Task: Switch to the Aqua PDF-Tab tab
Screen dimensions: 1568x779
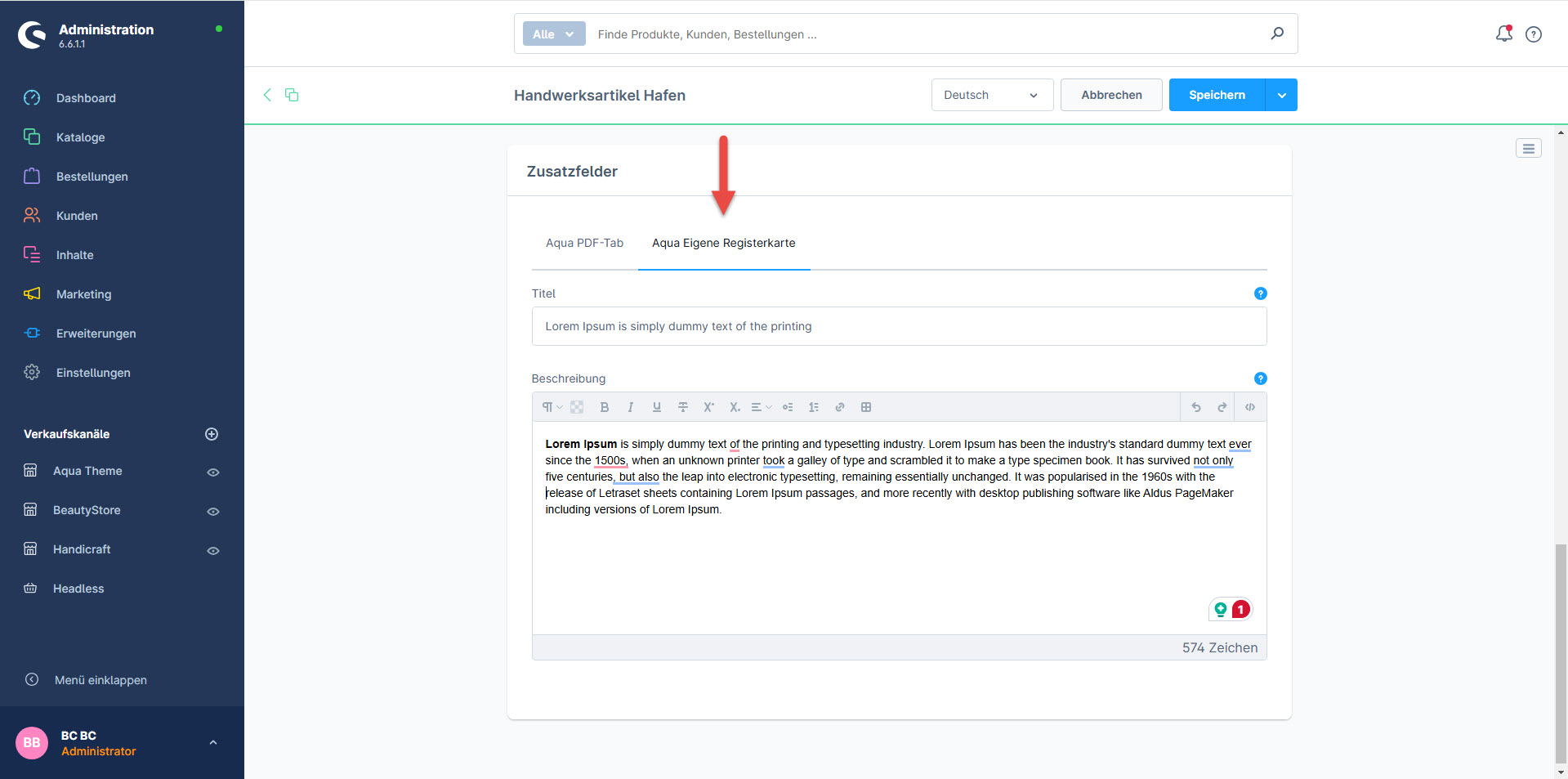Action: pyautogui.click(x=584, y=243)
